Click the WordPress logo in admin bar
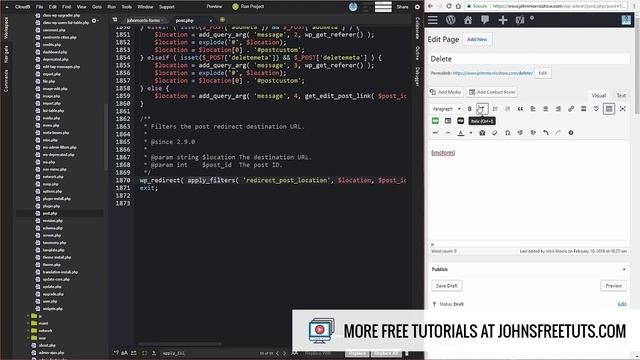 click(x=451, y=20)
